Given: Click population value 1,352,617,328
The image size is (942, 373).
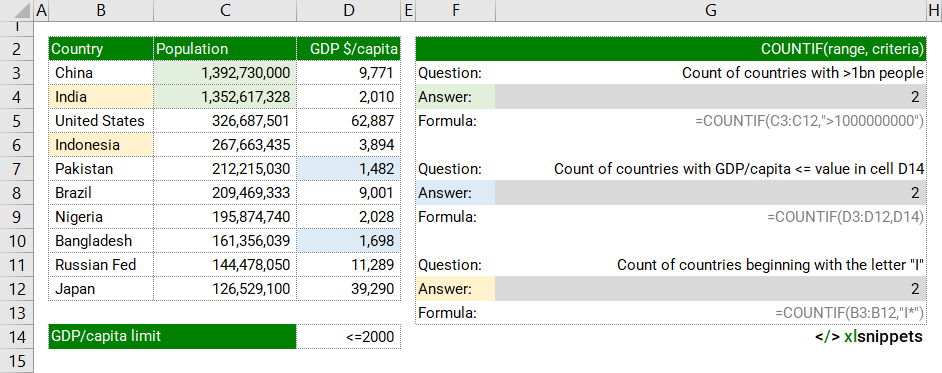Looking at the screenshot, I should click(x=225, y=97).
